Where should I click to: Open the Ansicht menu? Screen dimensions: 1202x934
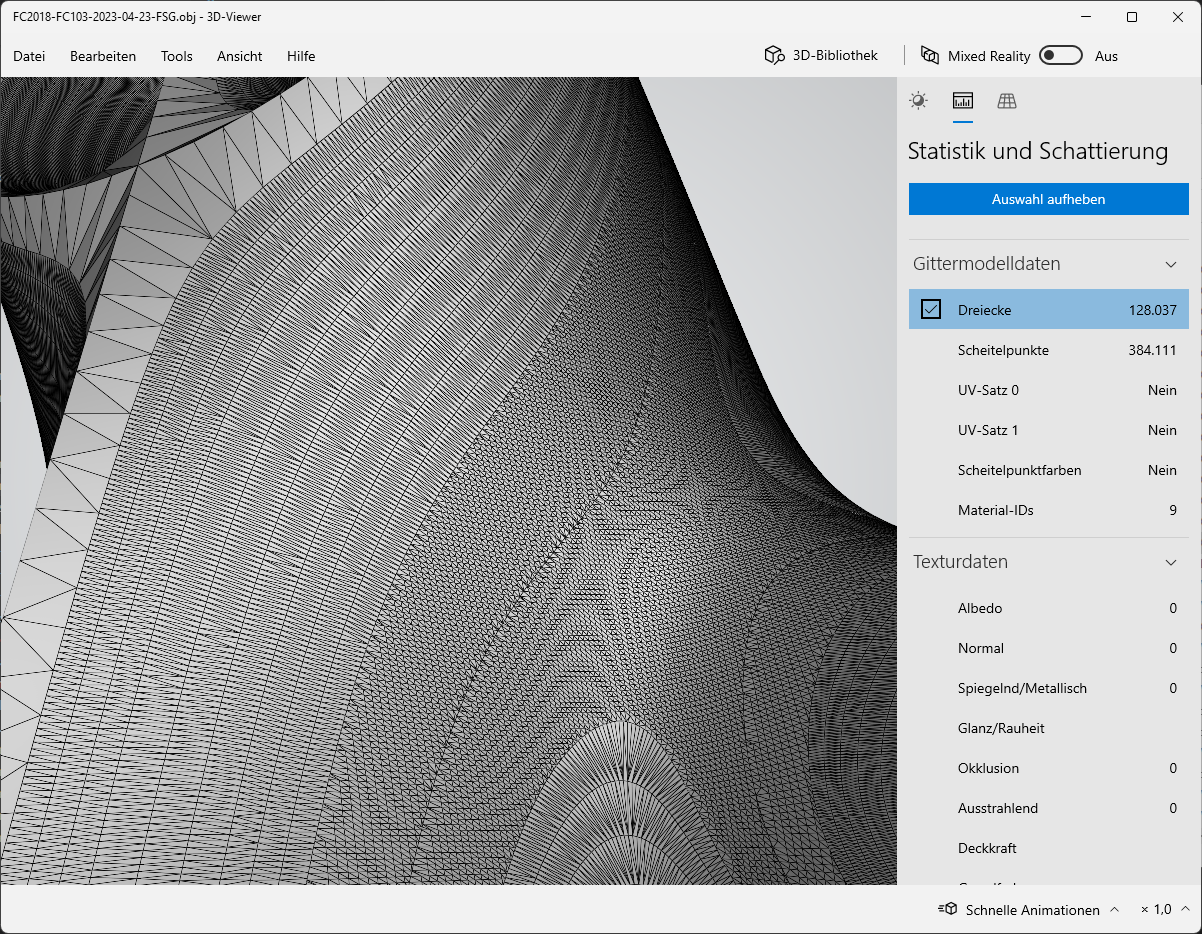click(x=239, y=56)
